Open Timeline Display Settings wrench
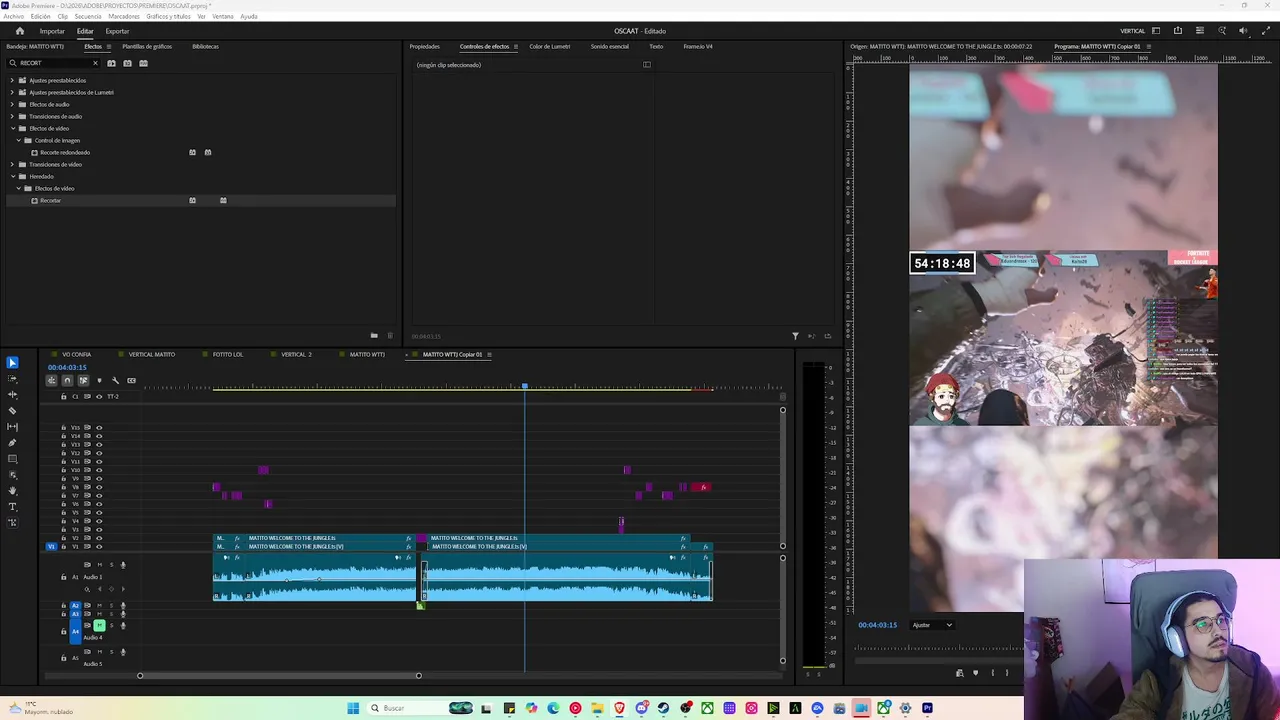The image size is (1280, 720). click(x=115, y=380)
